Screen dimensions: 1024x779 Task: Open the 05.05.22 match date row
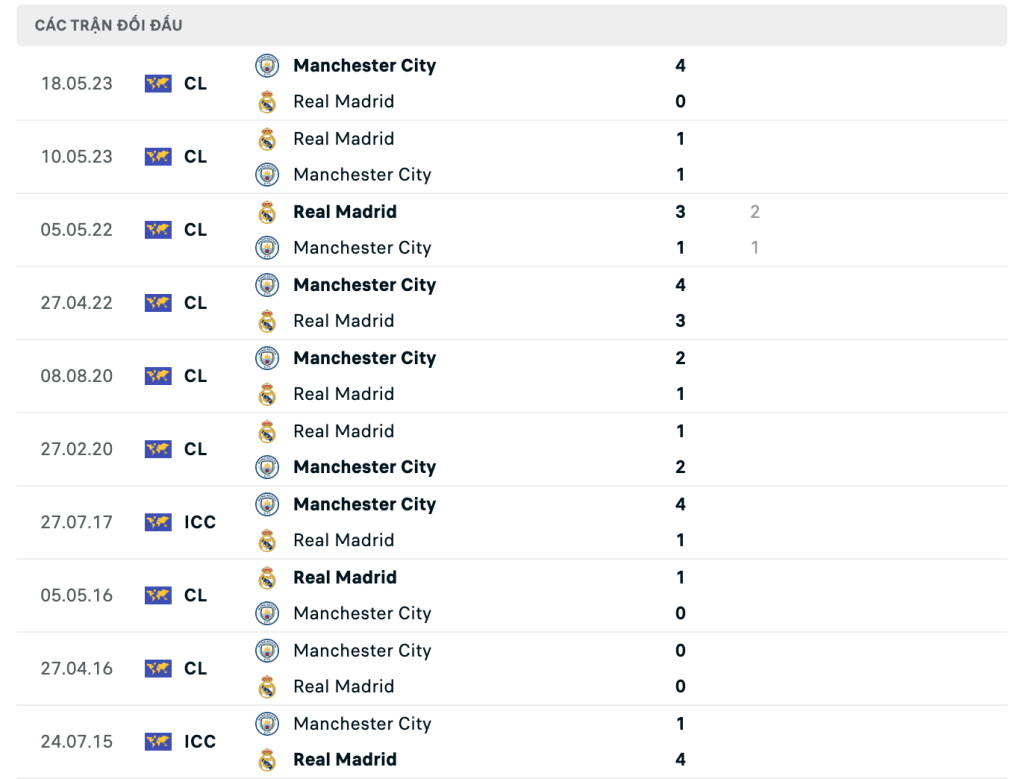click(x=512, y=230)
